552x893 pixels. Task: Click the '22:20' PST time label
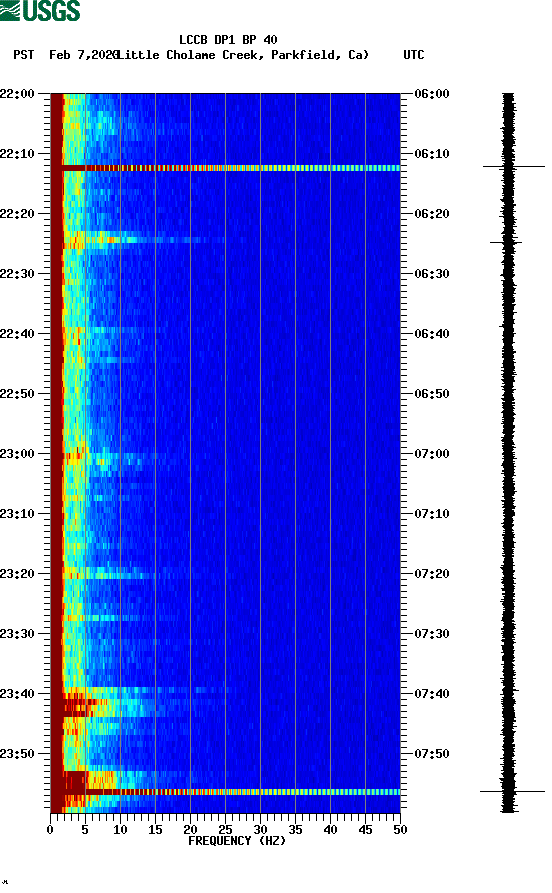coord(17,214)
